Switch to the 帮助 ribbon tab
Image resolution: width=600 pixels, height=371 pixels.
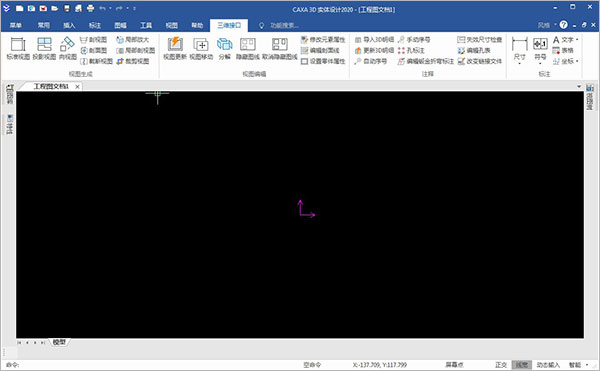pos(197,25)
